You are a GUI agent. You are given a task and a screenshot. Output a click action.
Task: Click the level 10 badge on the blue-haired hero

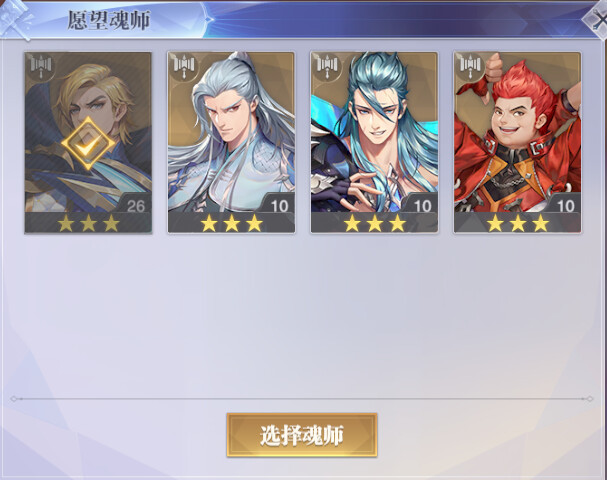422,204
